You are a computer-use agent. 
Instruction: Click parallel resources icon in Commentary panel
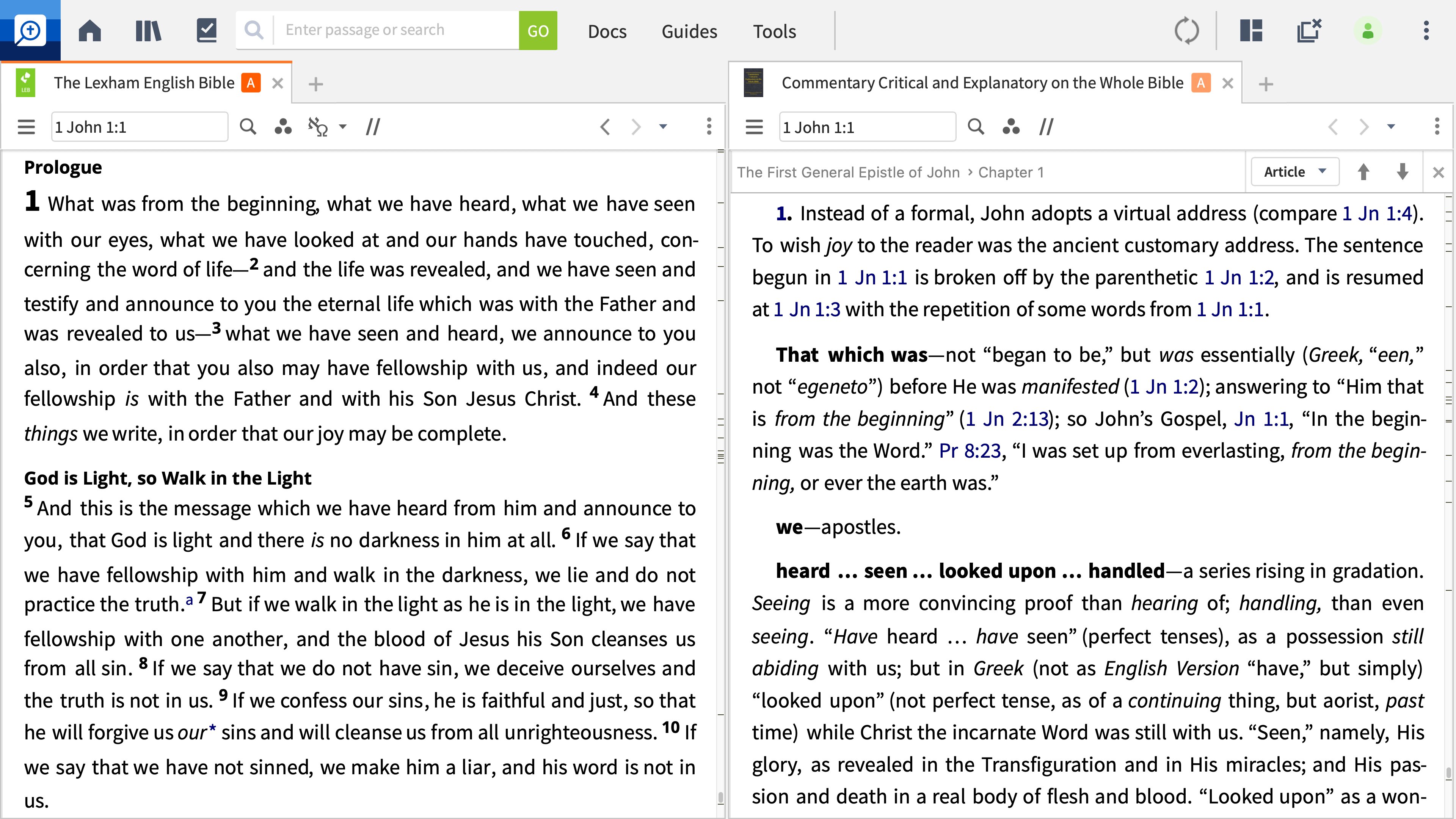coord(1046,127)
